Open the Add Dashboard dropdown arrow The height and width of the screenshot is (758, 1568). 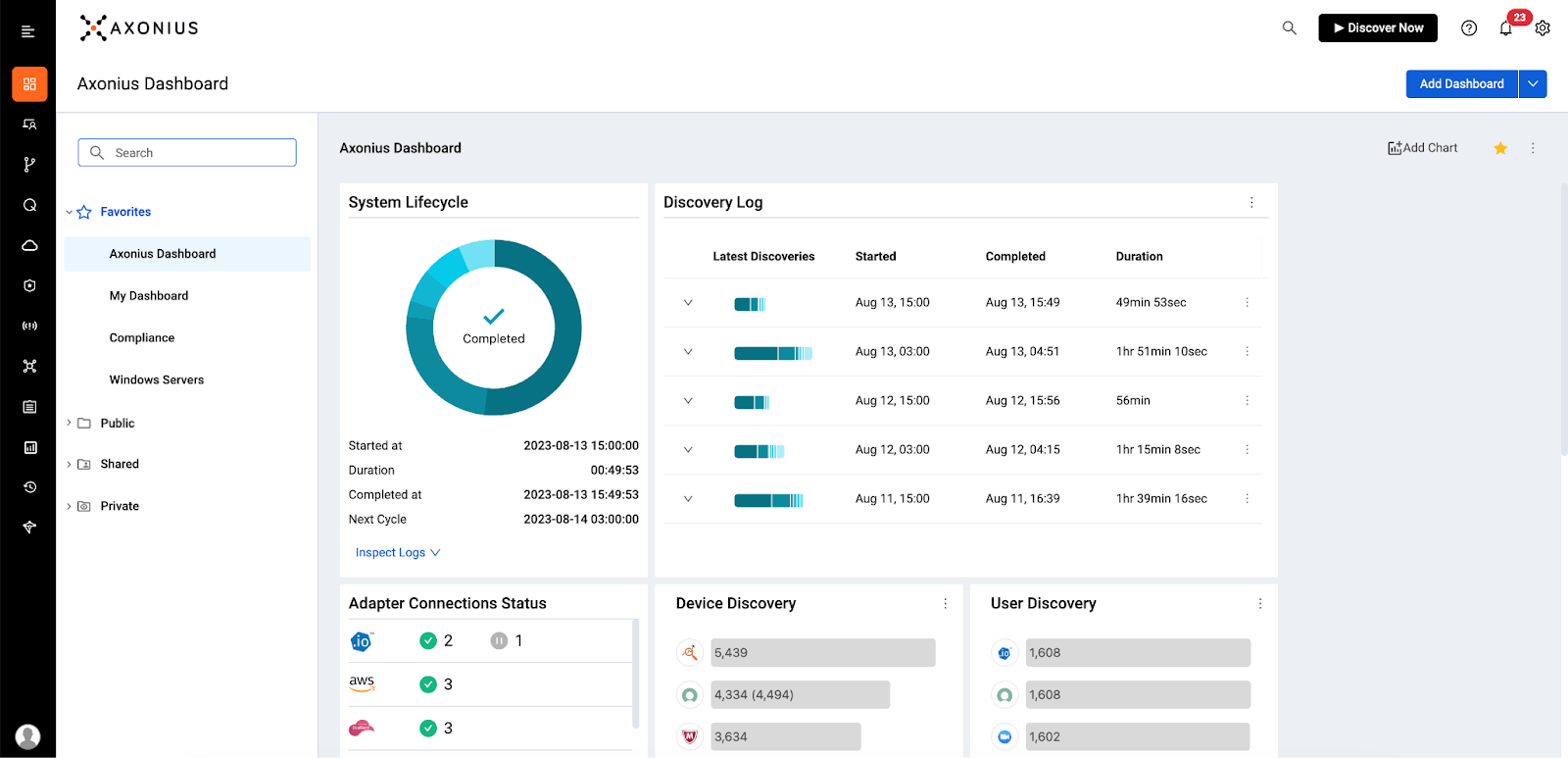1533,84
